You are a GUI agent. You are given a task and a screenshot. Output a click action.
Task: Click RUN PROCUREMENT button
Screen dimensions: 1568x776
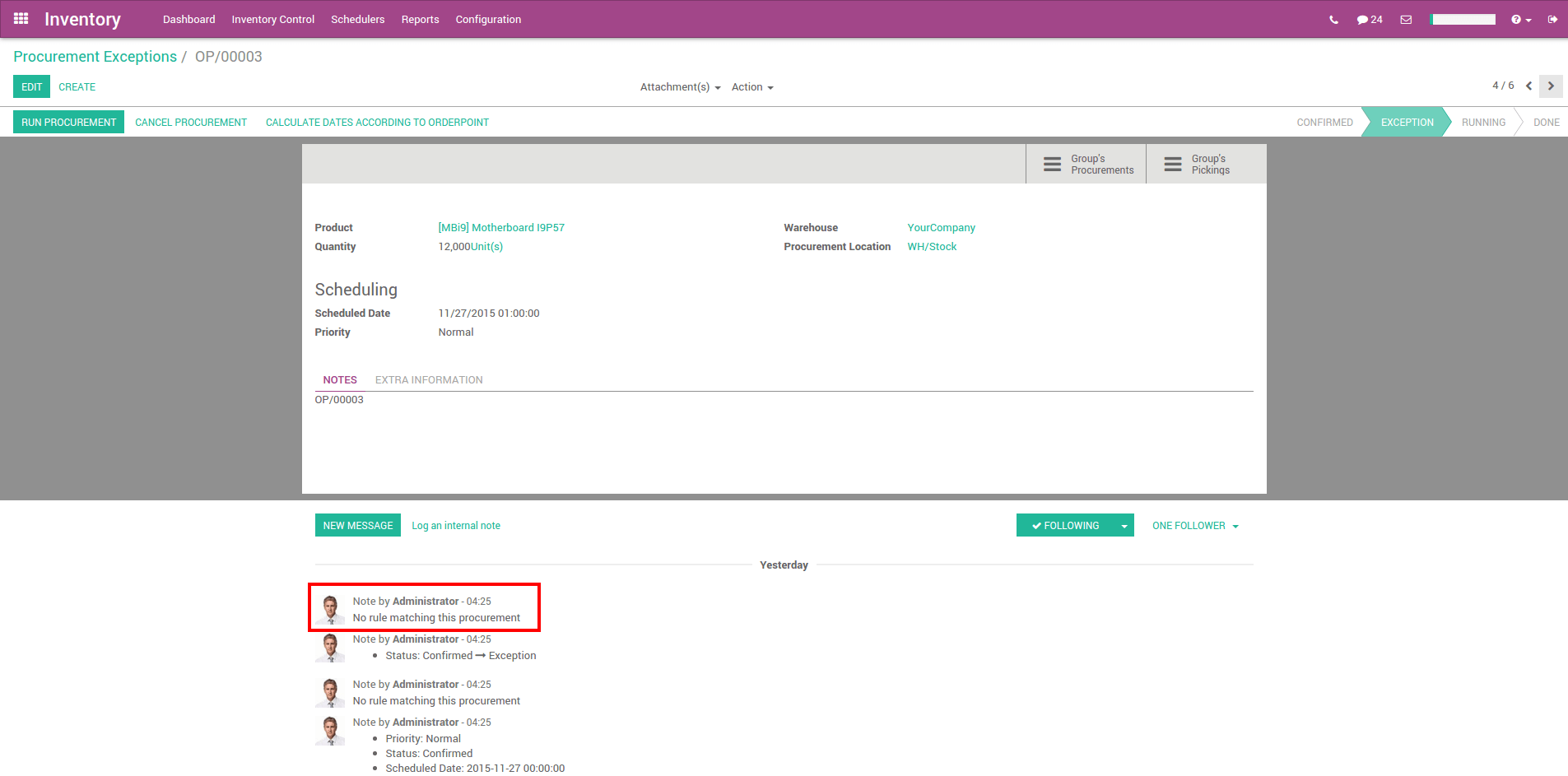68,122
